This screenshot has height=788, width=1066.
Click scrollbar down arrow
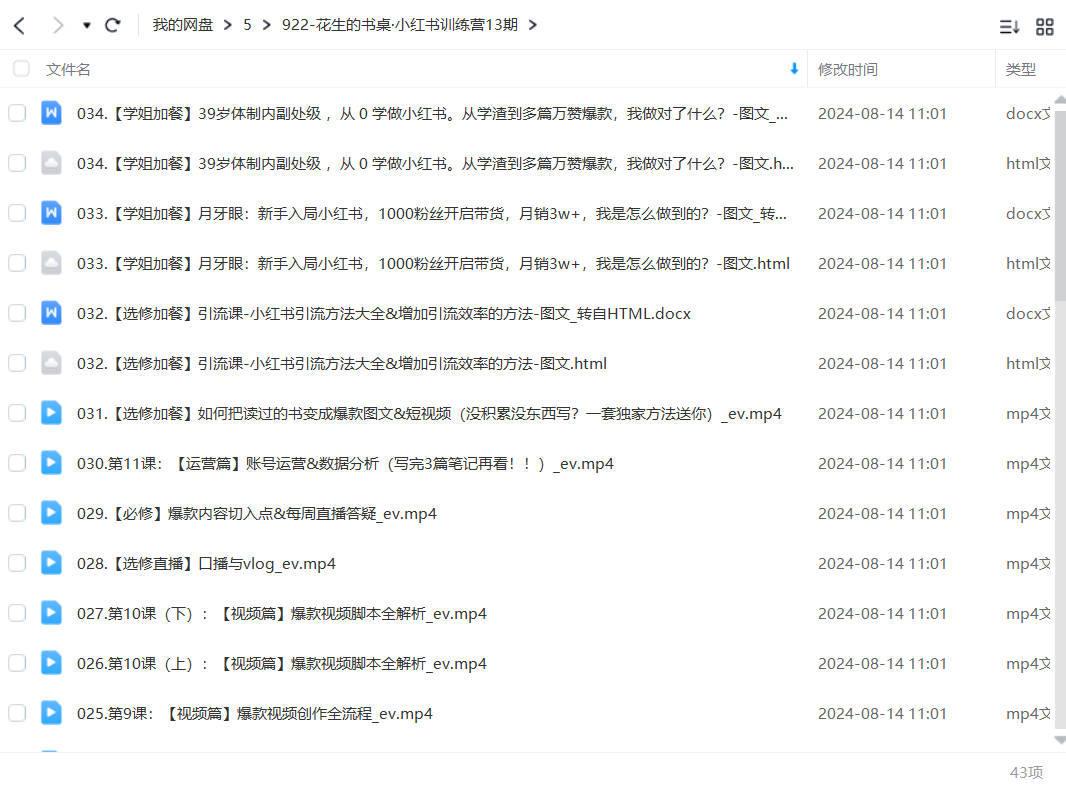pos(1060,740)
